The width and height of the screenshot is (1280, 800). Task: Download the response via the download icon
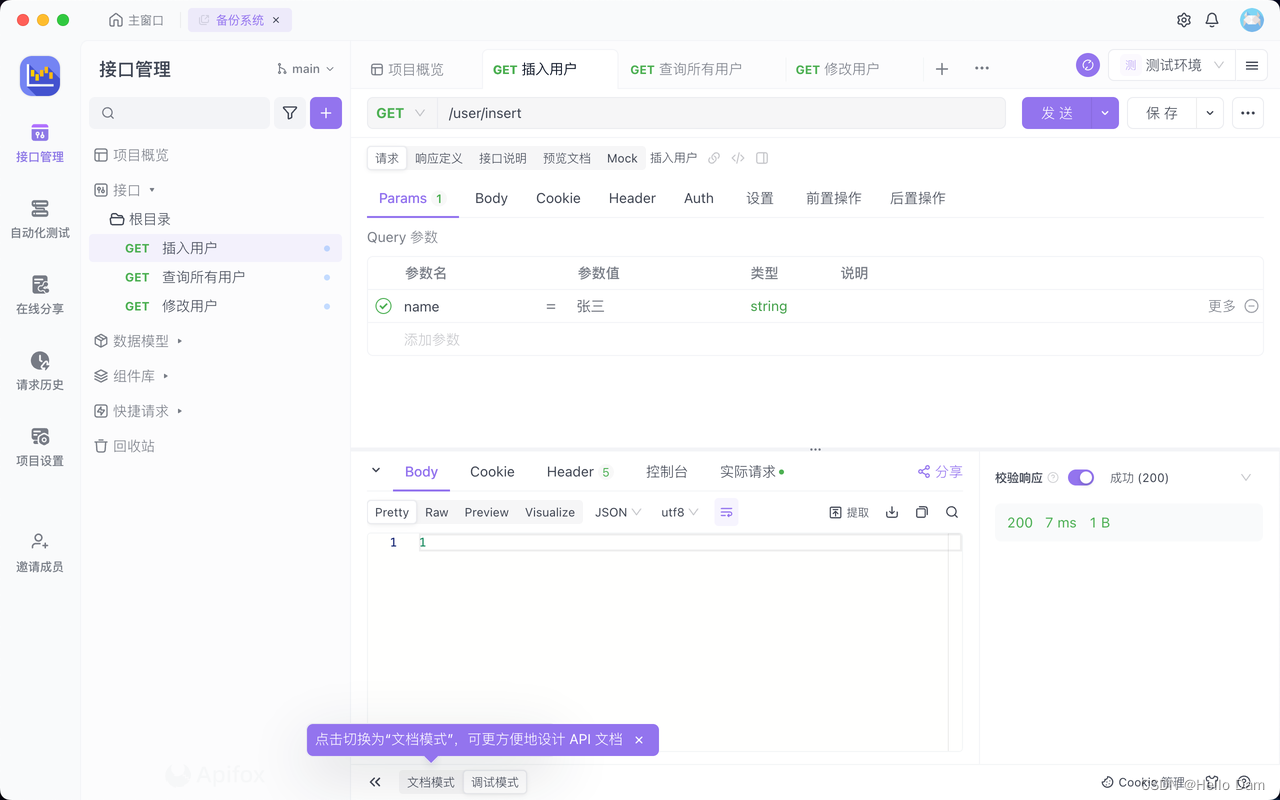pos(891,511)
